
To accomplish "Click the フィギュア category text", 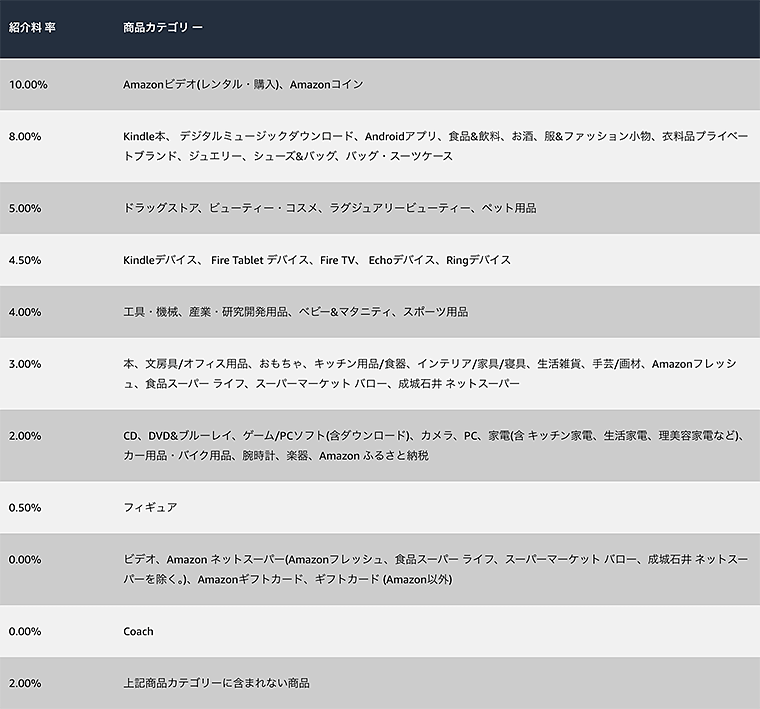I will pyautogui.click(x=150, y=508).
